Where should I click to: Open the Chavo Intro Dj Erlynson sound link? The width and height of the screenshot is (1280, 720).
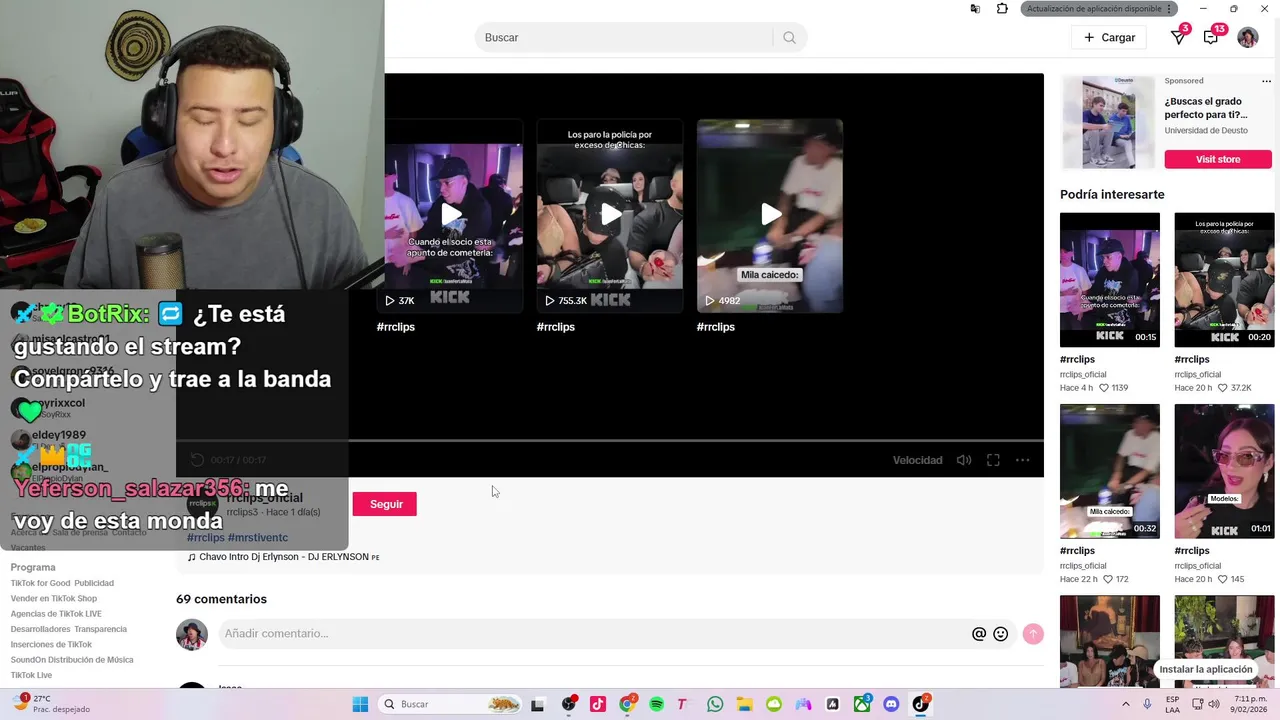[283, 557]
